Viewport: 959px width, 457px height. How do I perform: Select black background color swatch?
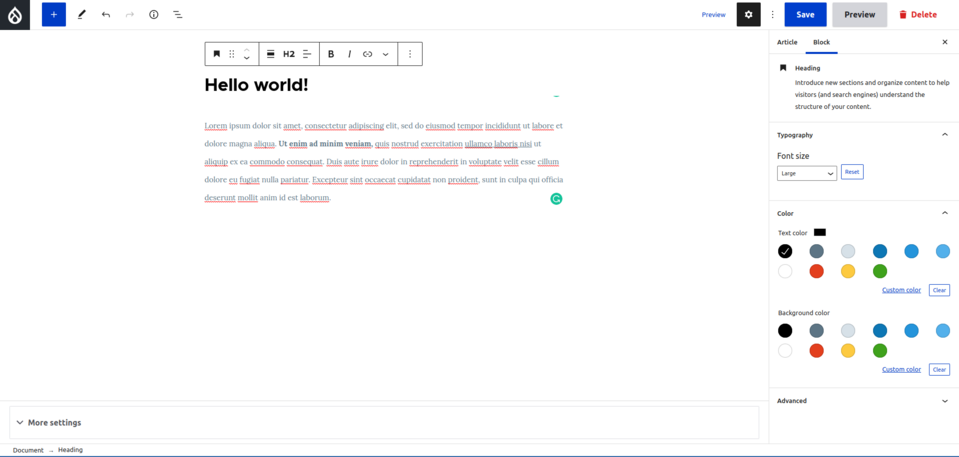[x=785, y=331]
